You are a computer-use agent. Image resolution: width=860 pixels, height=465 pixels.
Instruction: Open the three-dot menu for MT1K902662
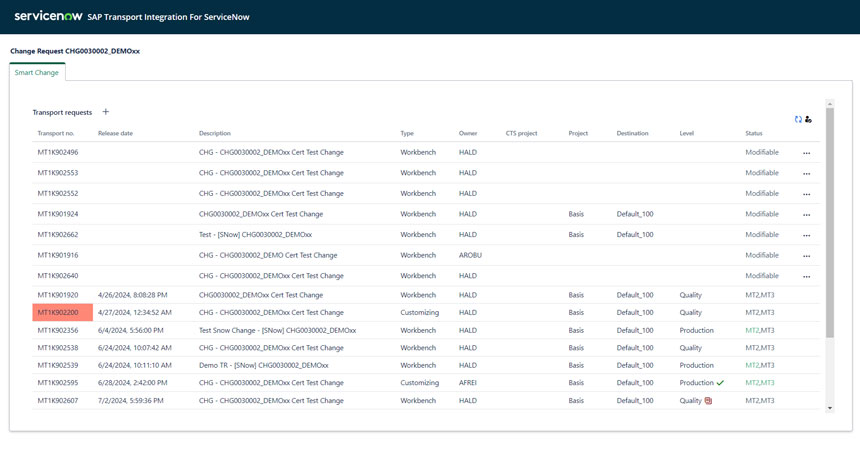pos(806,235)
